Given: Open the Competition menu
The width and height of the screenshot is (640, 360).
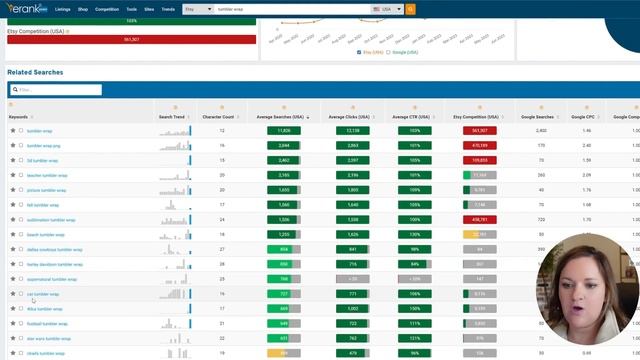Looking at the screenshot, I should tap(107, 9).
